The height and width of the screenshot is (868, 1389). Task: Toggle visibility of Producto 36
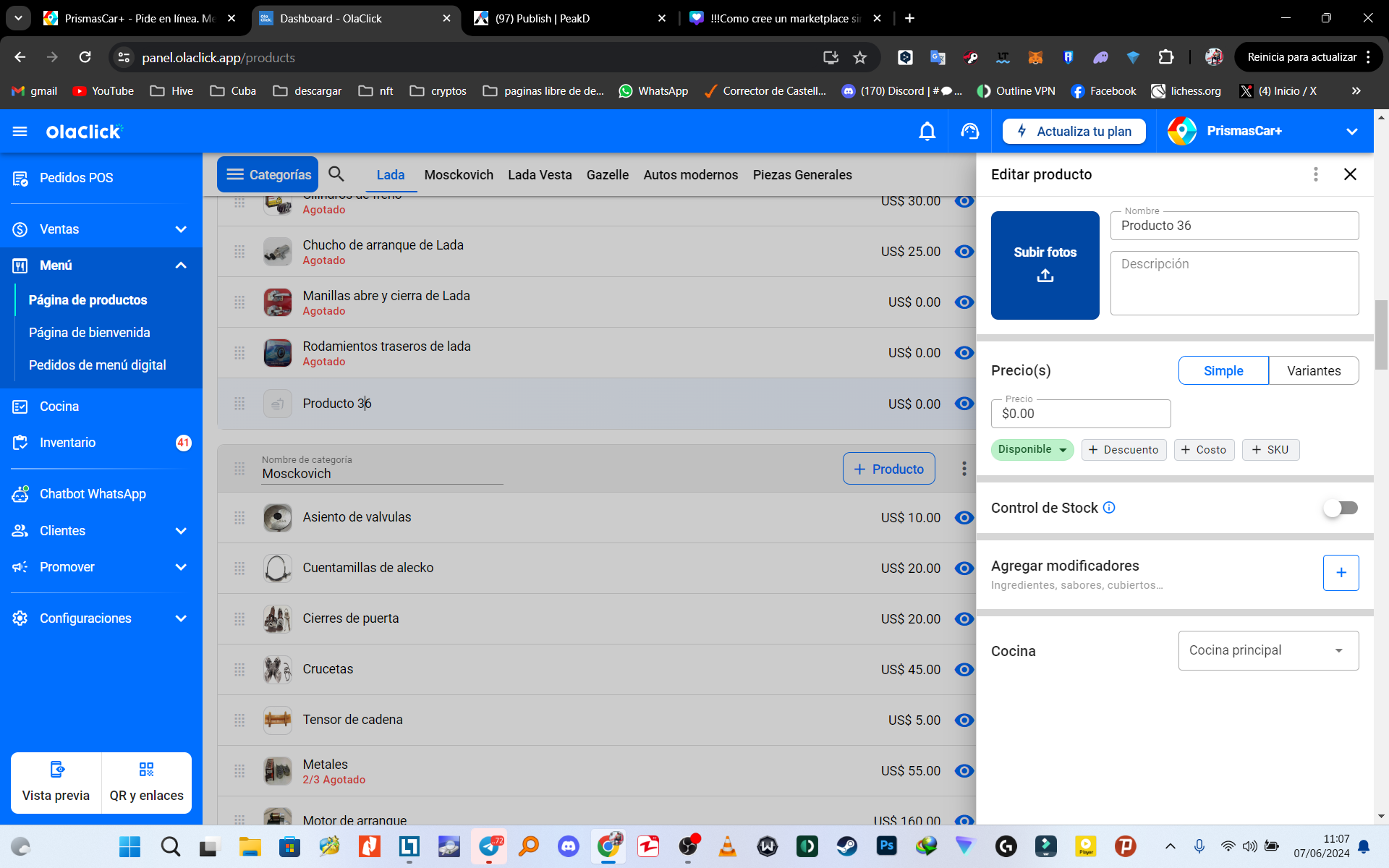[x=964, y=404]
